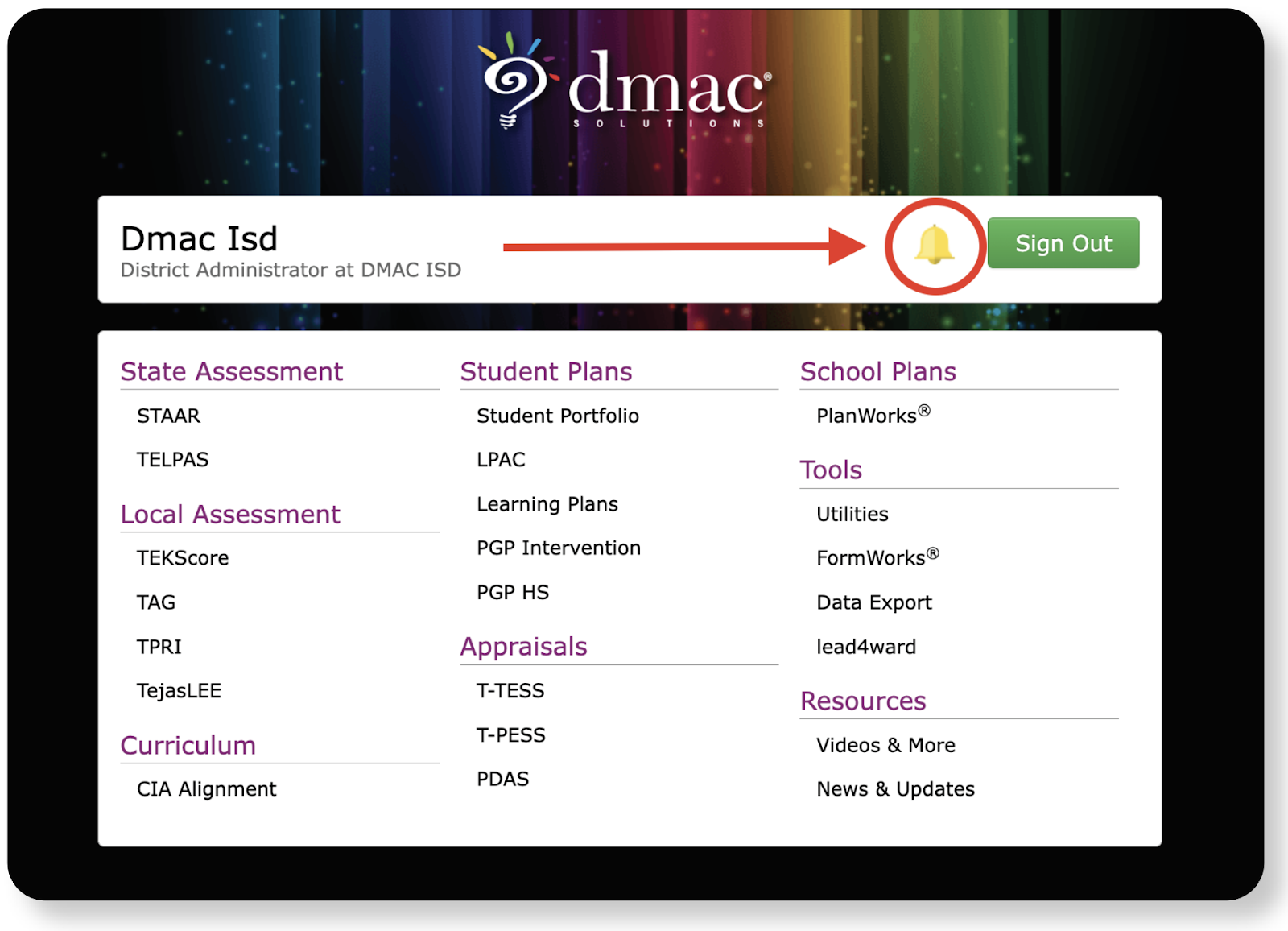Screen dimensions: 1288x931
Task: Open the STAAR state assessment link
Action: [x=168, y=416]
